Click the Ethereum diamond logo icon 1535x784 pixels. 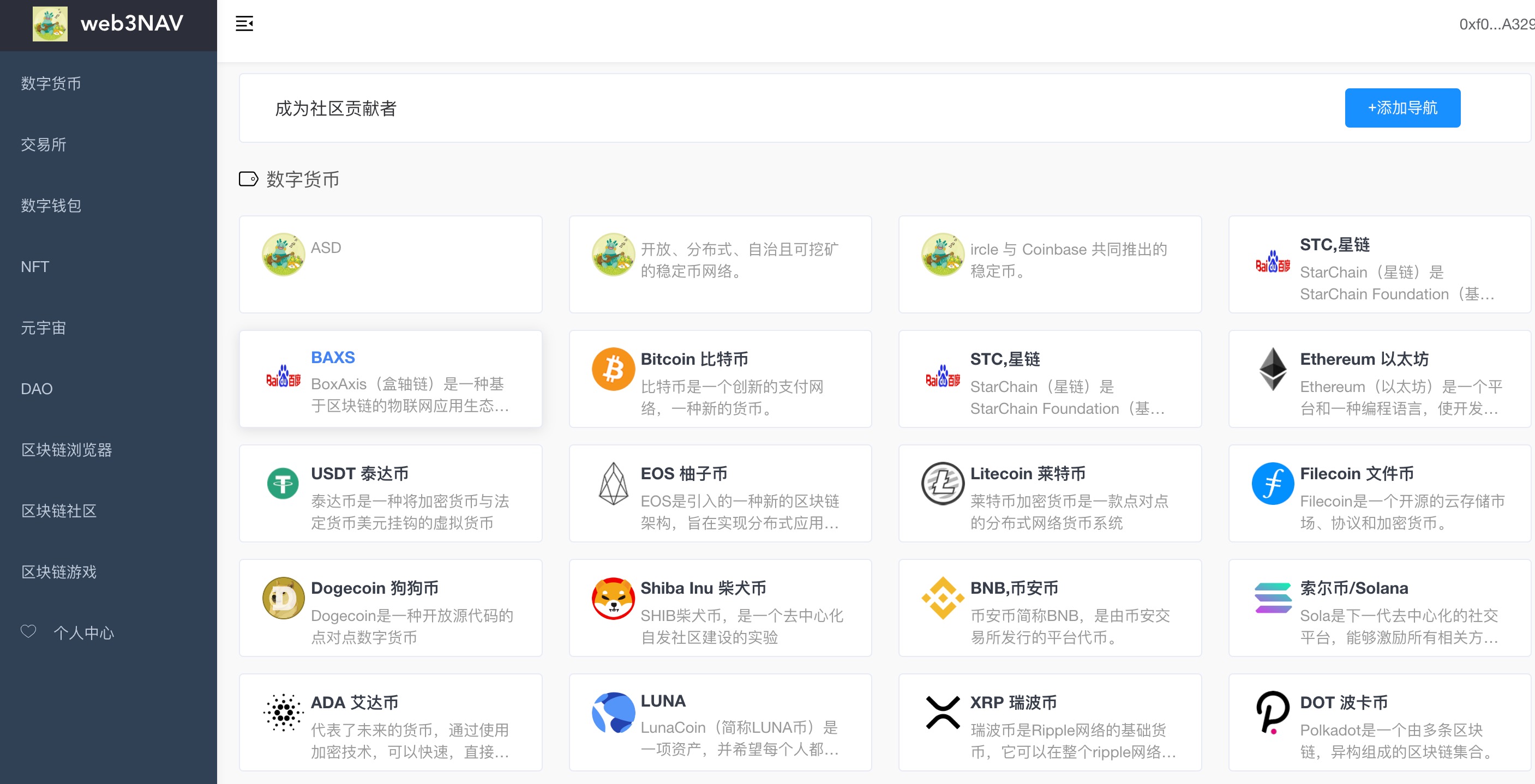(1272, 369)
